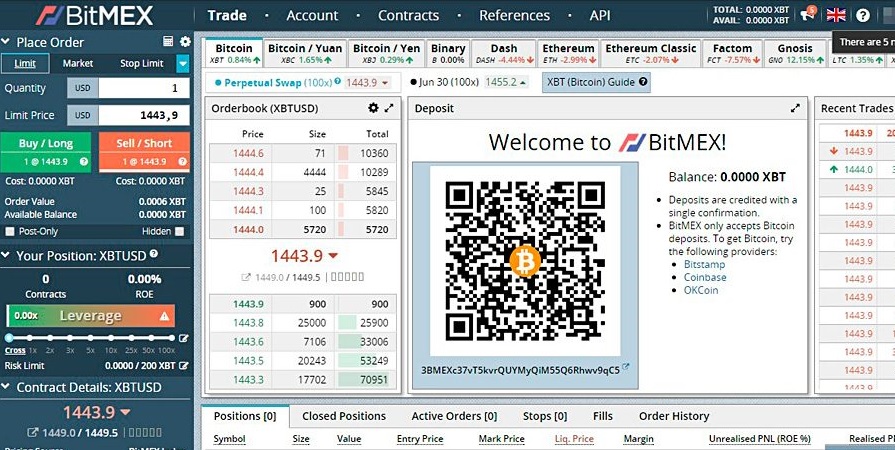This screenshot has height=450, width=895.
Task: Switch to Factom instrument tab
Action: (x=732, y=53)
